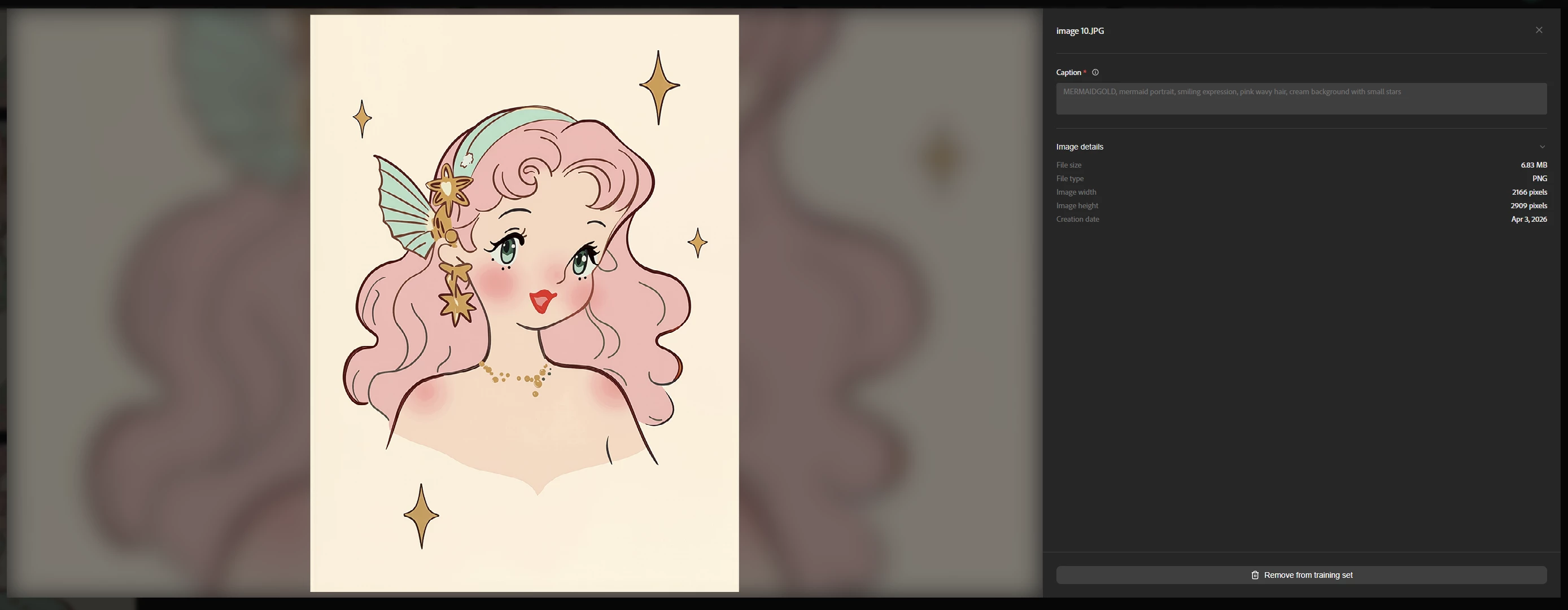The height and width of the screenshot is (610, 1568).
Task: Click the Caption field label
Action: pyautogui.click(x=1068, y=72)
